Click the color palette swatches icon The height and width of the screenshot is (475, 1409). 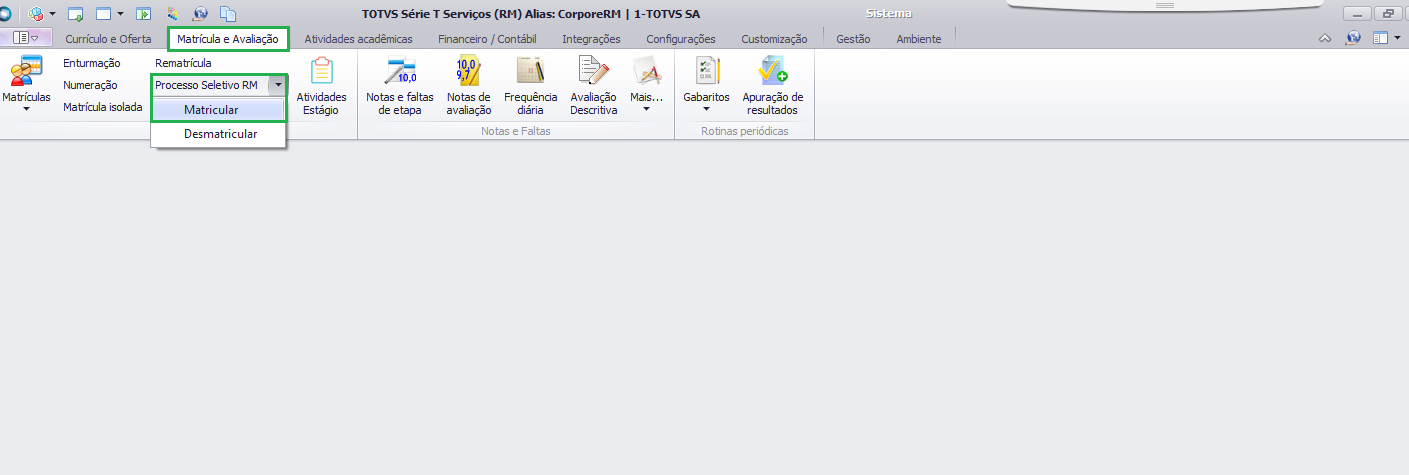click(172, 14)
